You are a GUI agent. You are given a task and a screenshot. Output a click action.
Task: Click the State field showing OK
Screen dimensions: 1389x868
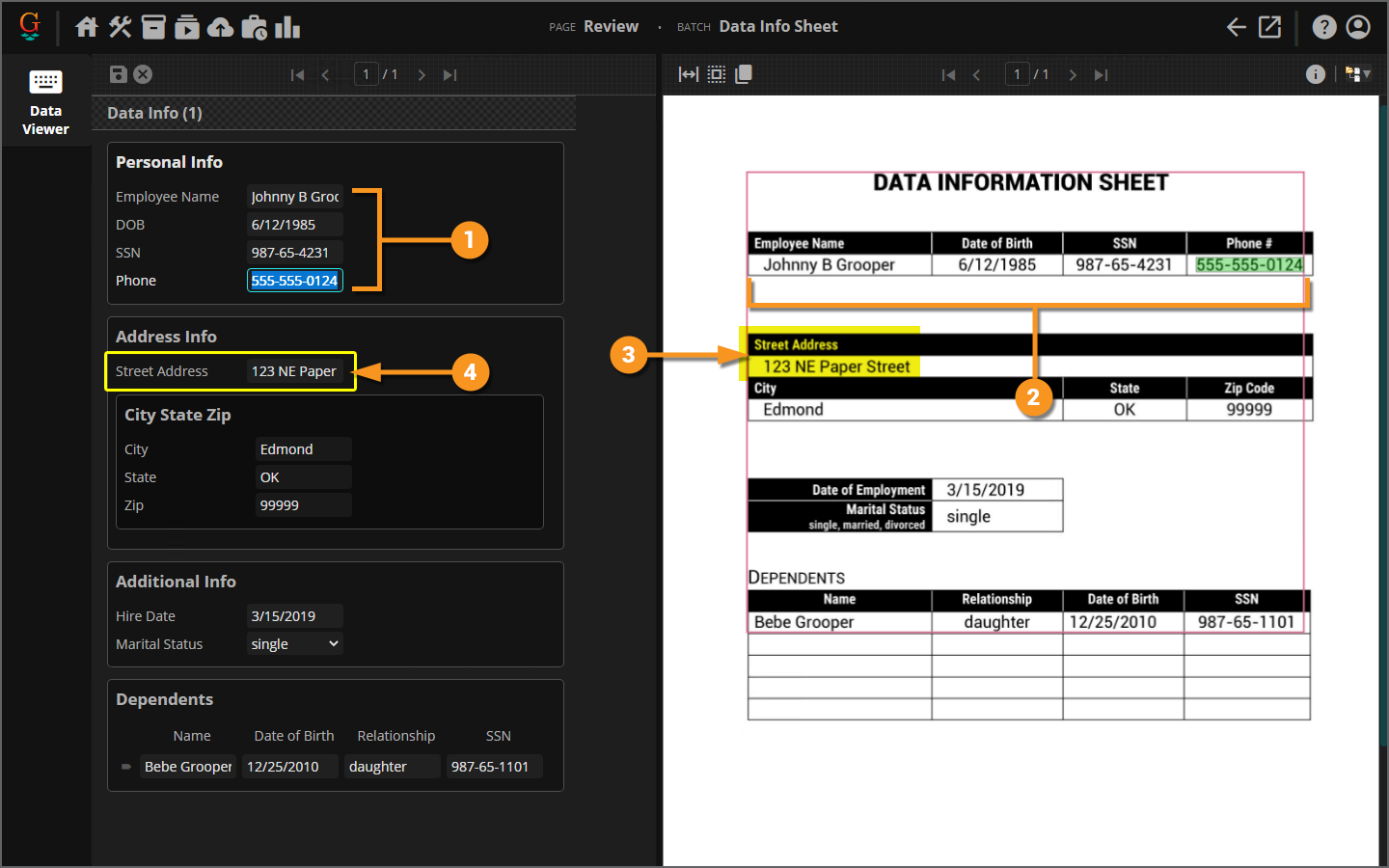pyautogui.click(x=304, y=477)
